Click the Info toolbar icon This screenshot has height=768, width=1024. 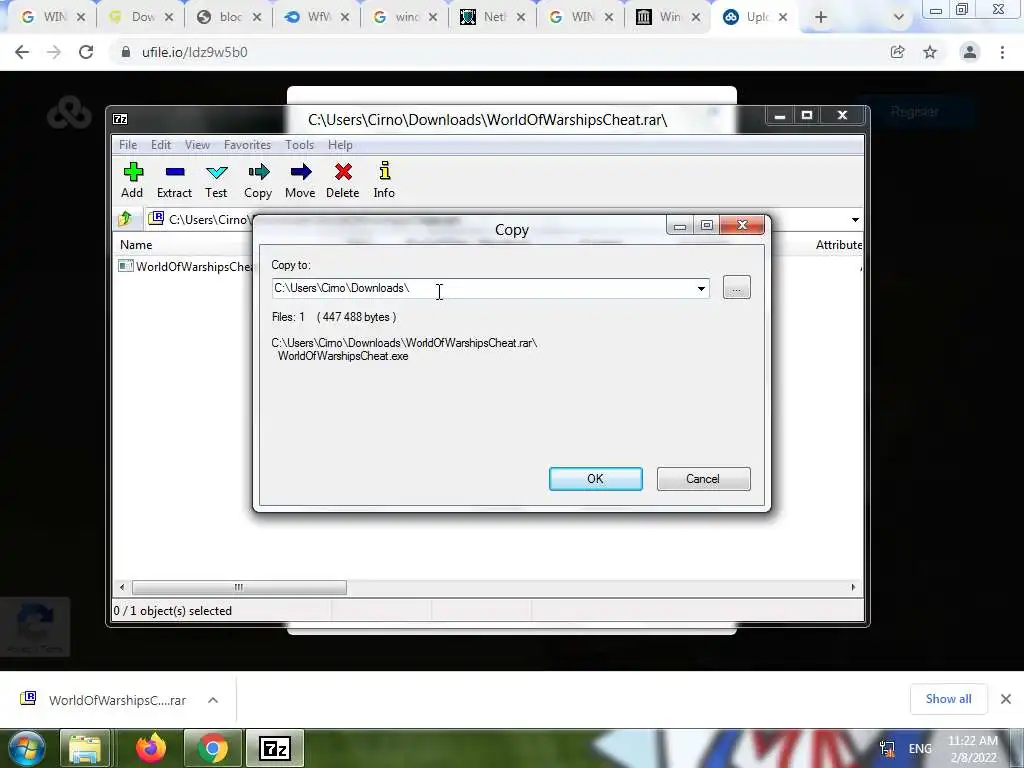tap(384, 180)
